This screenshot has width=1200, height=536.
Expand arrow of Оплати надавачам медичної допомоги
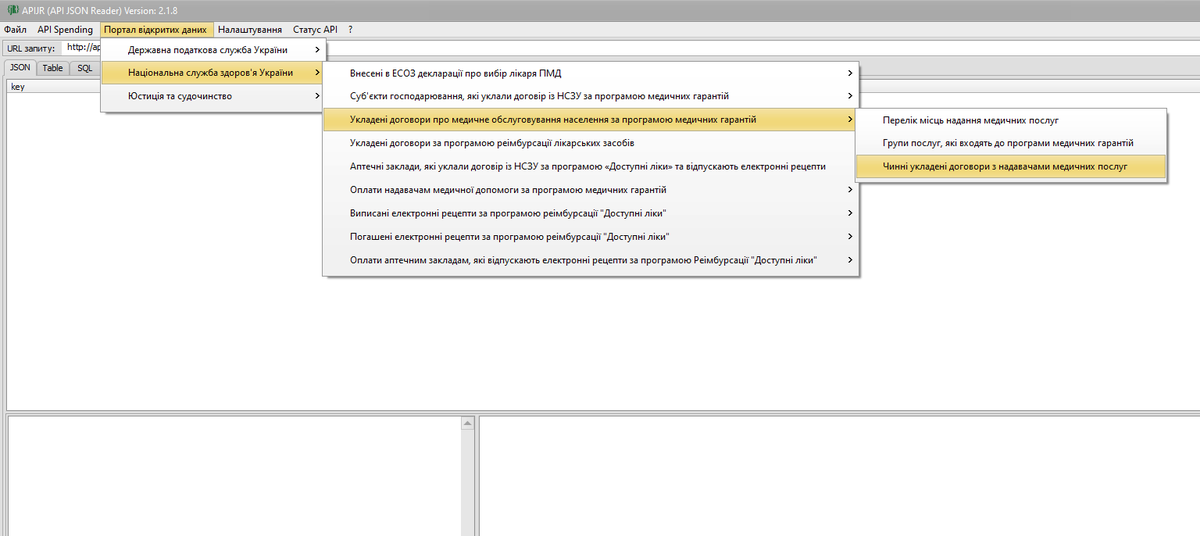click(x=849, y=190)
